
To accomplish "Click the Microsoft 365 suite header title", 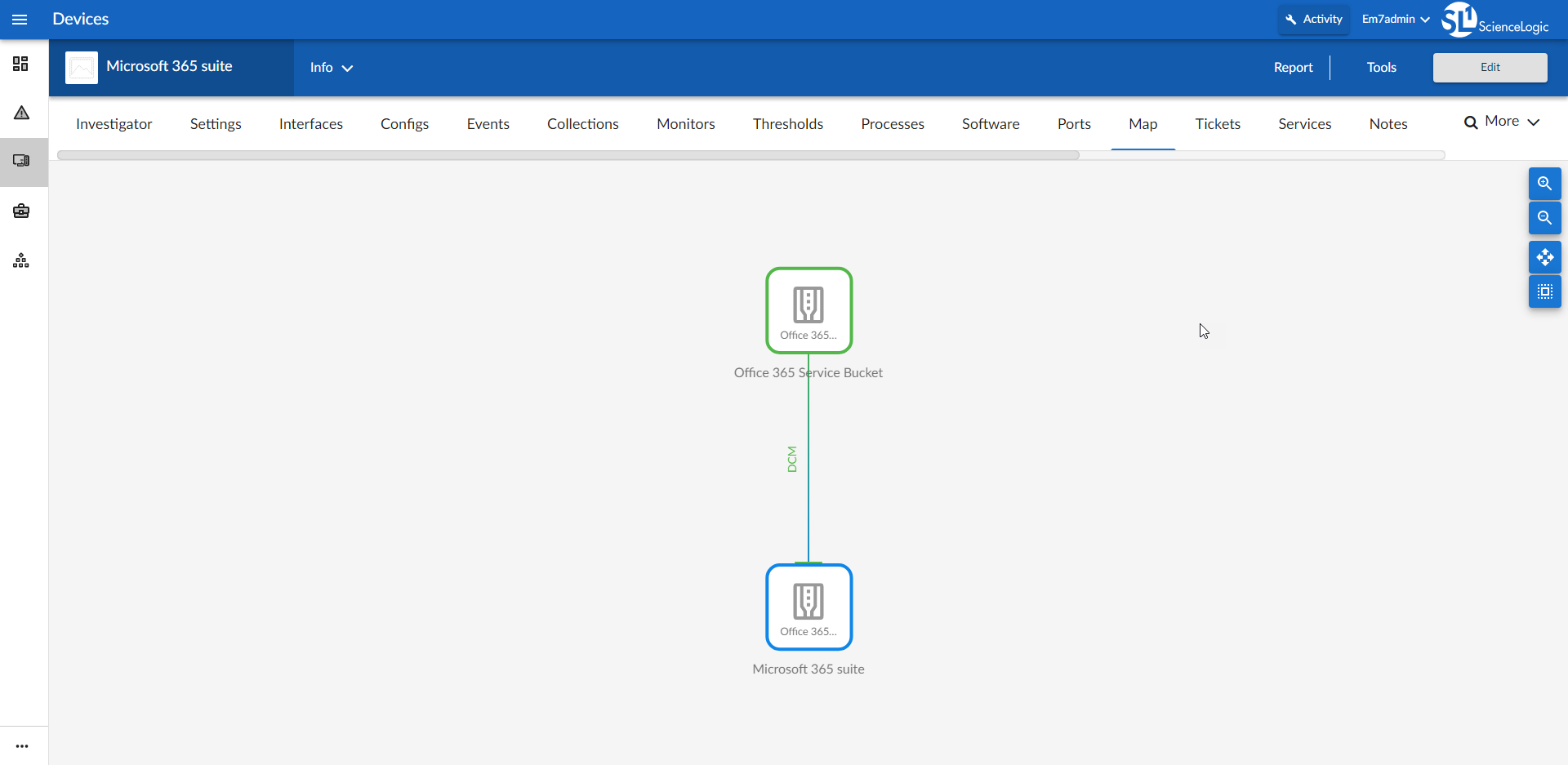I will (x=169, y=66).
